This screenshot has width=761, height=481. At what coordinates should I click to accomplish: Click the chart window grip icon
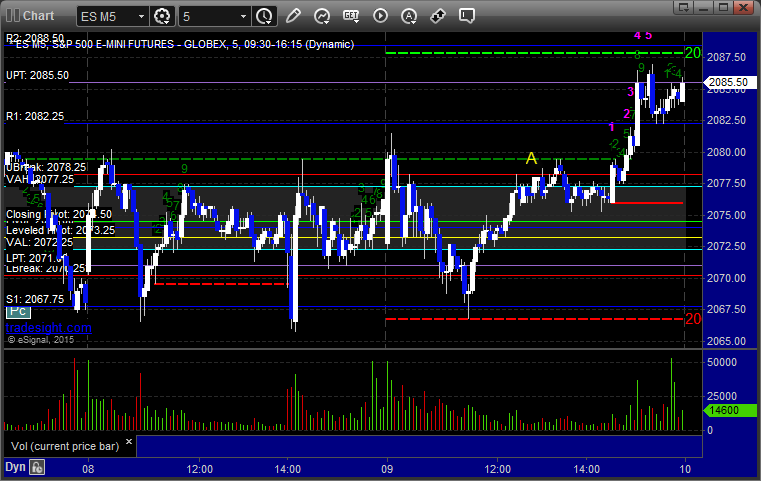tap(13, 16)
